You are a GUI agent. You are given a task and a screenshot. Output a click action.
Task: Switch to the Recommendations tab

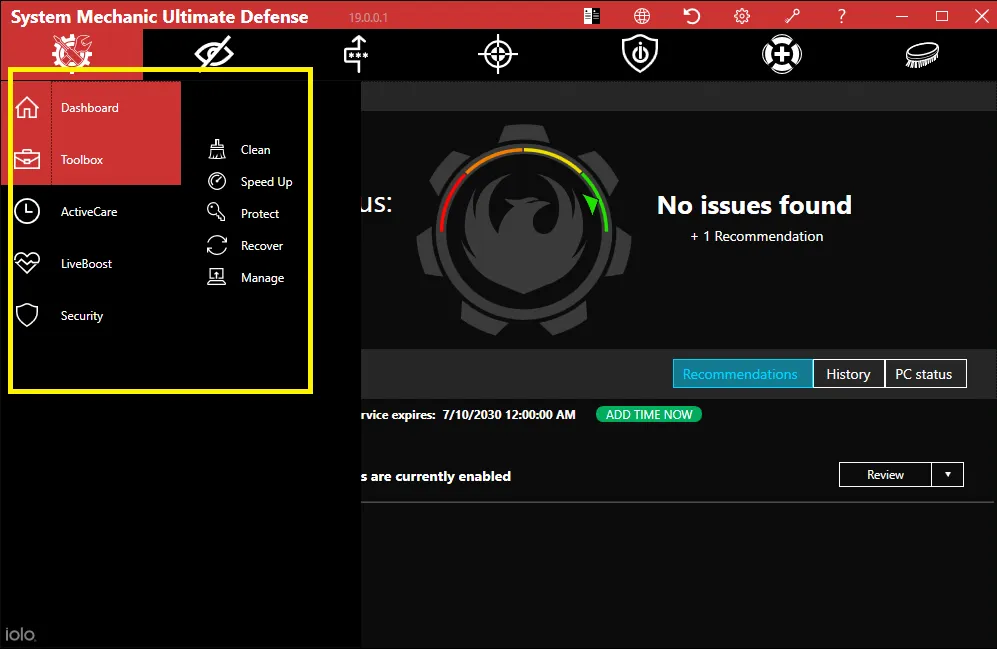[x=743, y=374]
